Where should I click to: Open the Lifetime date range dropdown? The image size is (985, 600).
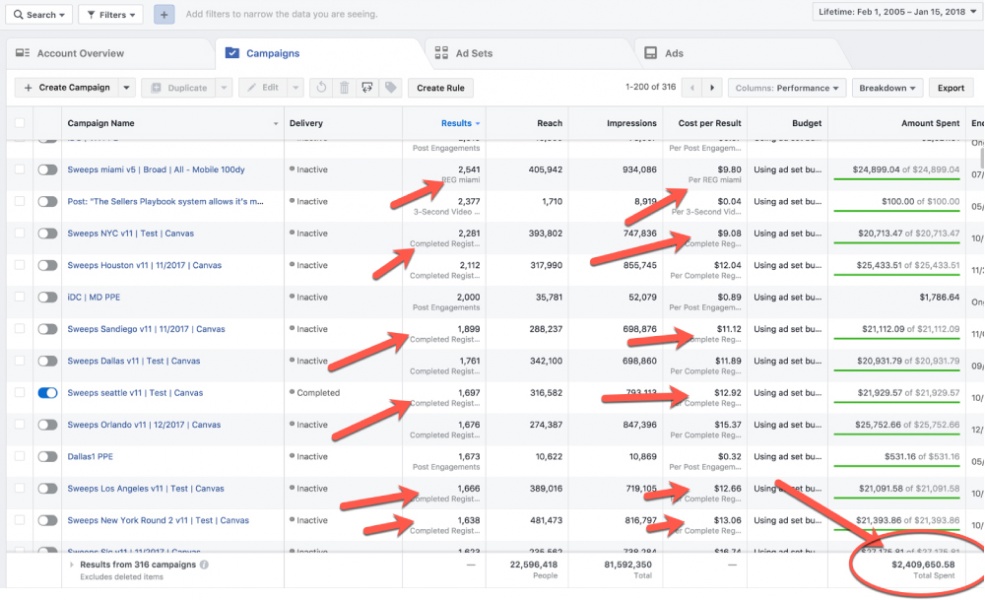click(x=897, y=12)
